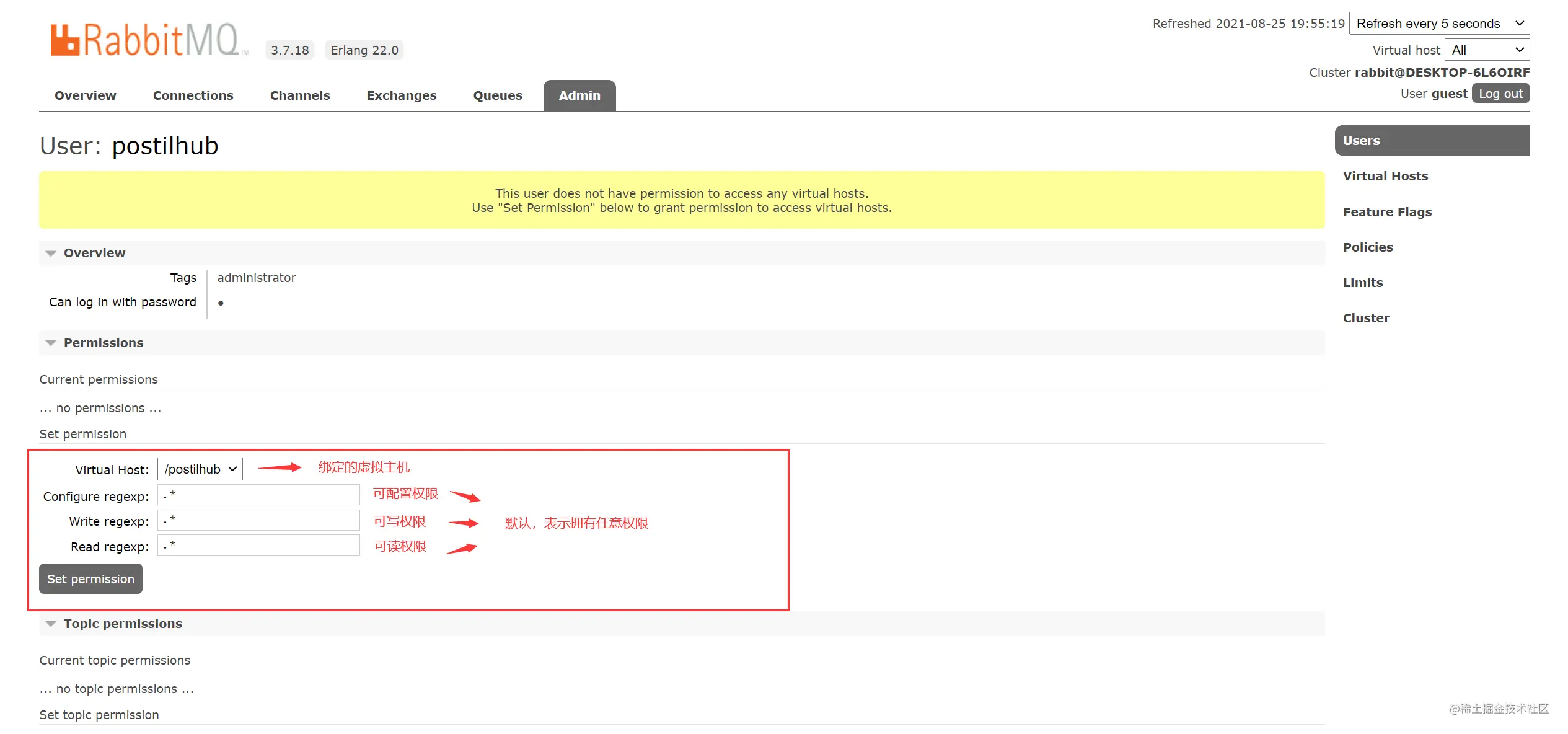This screenshot has height=734, width=1568.
Task: Click the 'Refreshed 2021-08-25 19:55:19' timestamp
Action: click(x=1248, y=24)
